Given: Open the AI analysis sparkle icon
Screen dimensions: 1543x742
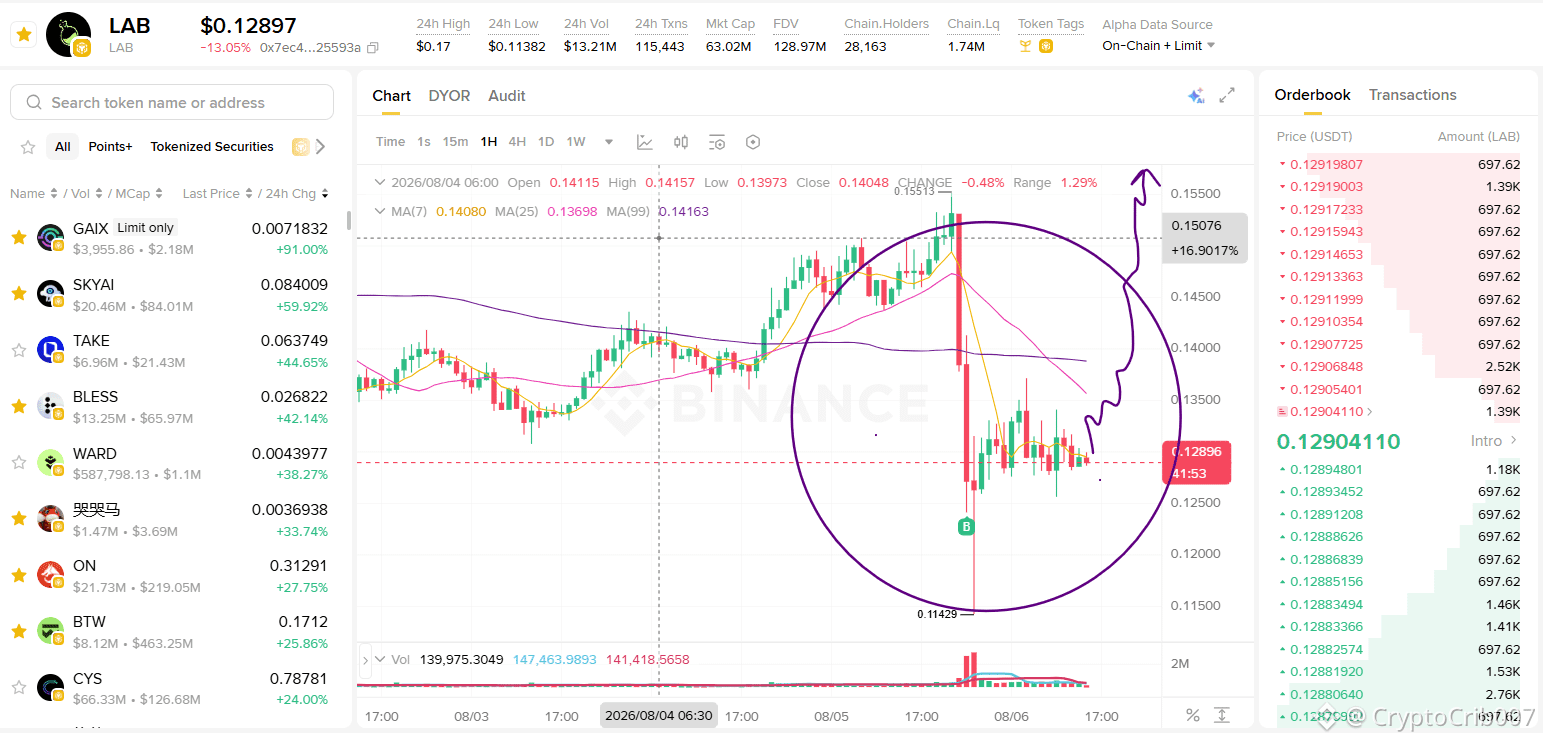Looking at the screenshot, I should [x=1195, y=96].
